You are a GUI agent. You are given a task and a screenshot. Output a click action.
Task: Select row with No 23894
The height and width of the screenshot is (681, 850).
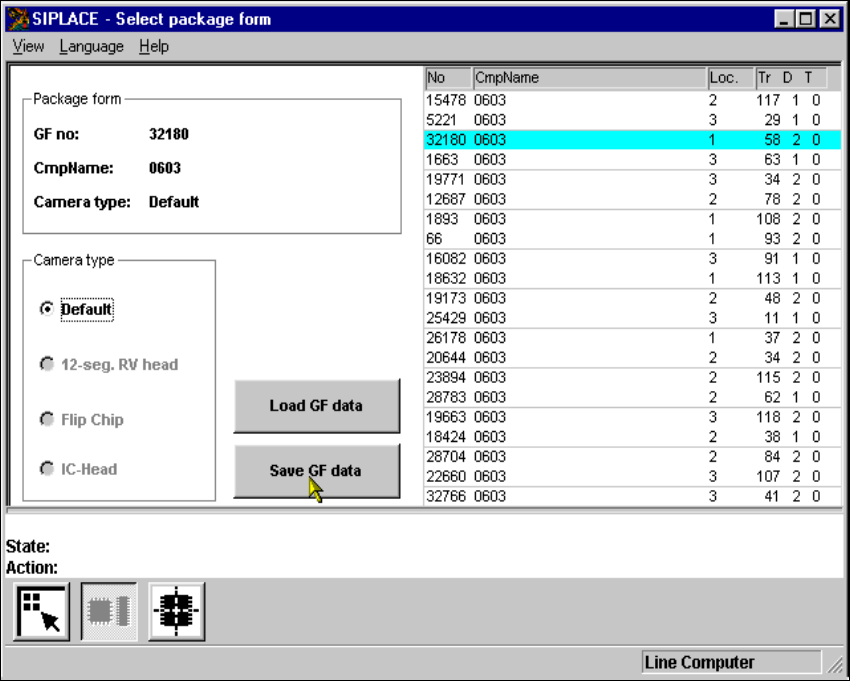point(632,377)
